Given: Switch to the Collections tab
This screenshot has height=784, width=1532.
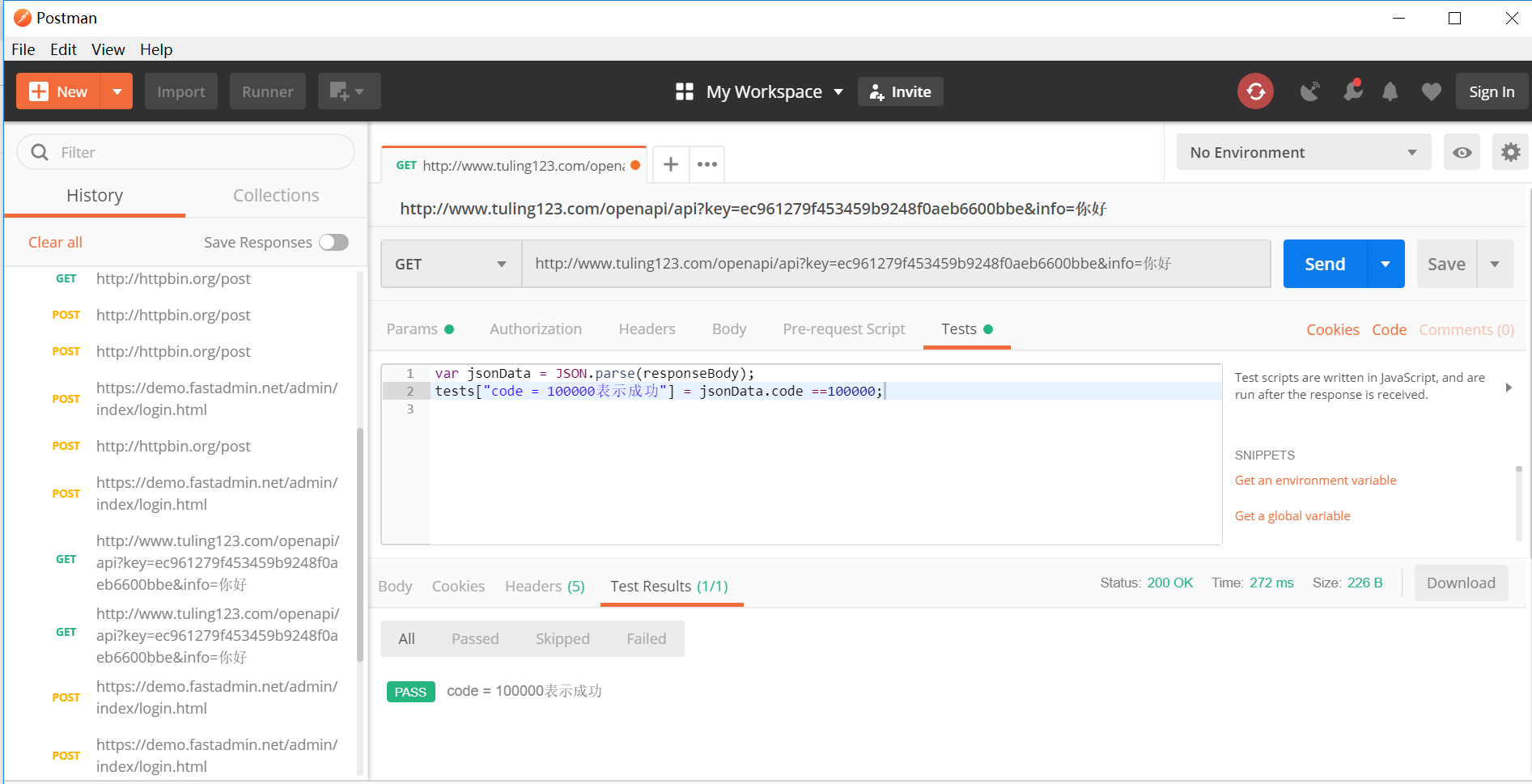Looking at the screenshot, I should point(276,196).
